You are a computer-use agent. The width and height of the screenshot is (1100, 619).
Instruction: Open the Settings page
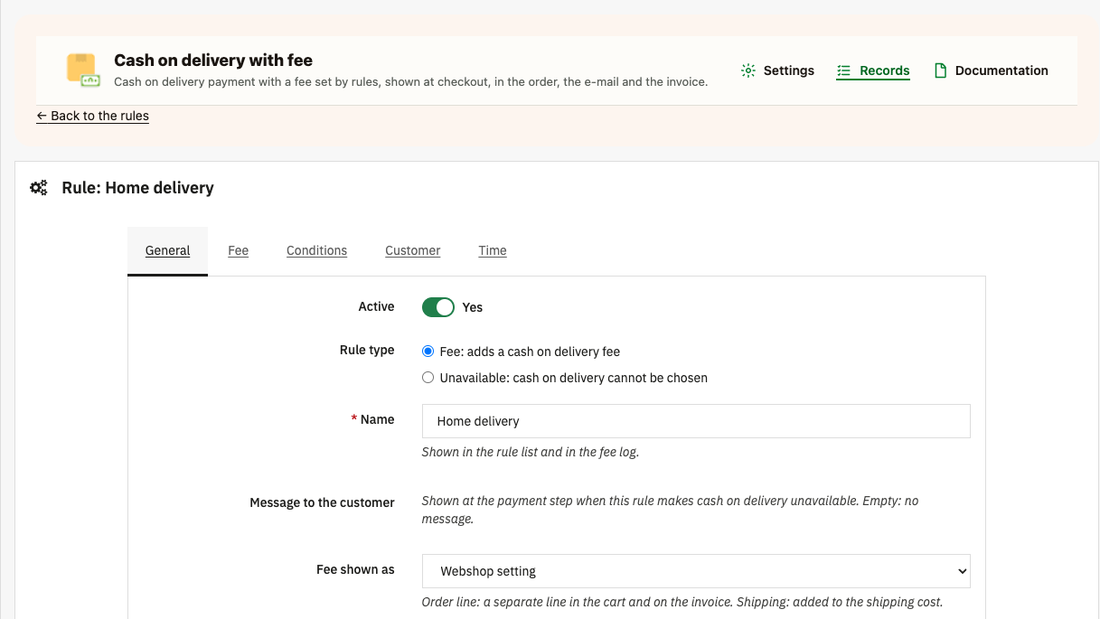pyautogui.click(x=778, y=70)
